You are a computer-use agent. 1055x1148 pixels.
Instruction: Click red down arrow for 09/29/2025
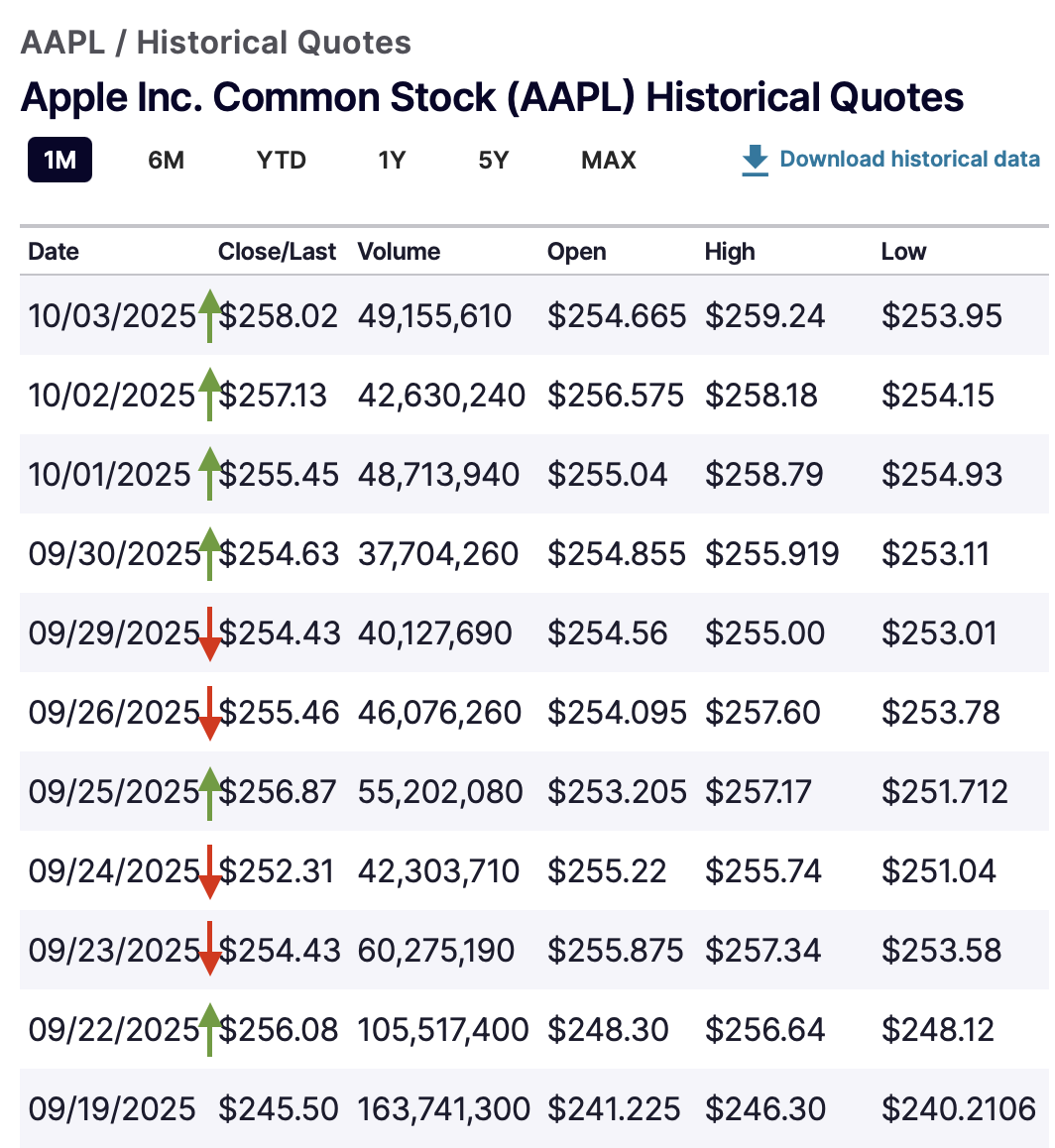(209, 633)
